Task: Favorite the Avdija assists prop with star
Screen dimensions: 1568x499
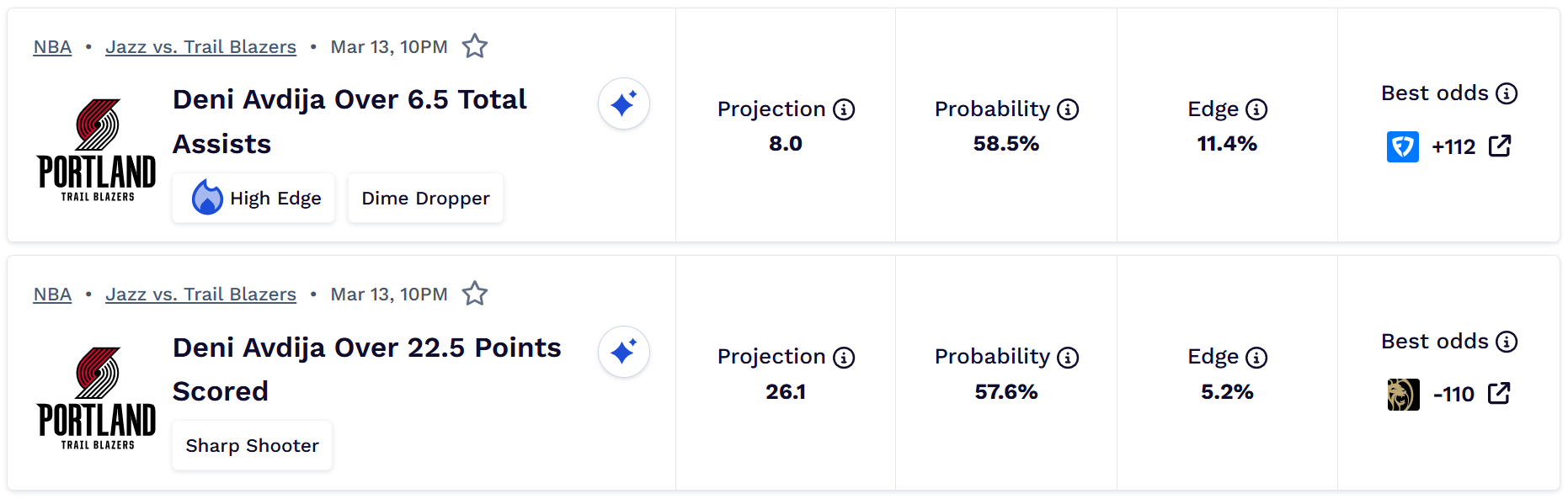Action: pyautogui.click(x=475, y=46)
